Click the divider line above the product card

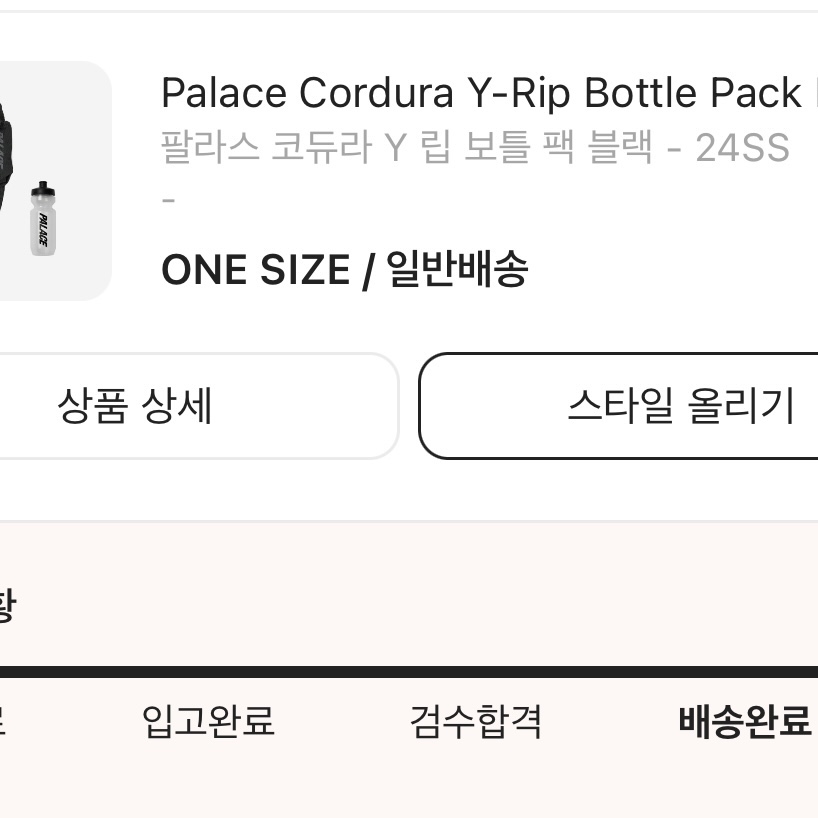click(x=409, y=11)
